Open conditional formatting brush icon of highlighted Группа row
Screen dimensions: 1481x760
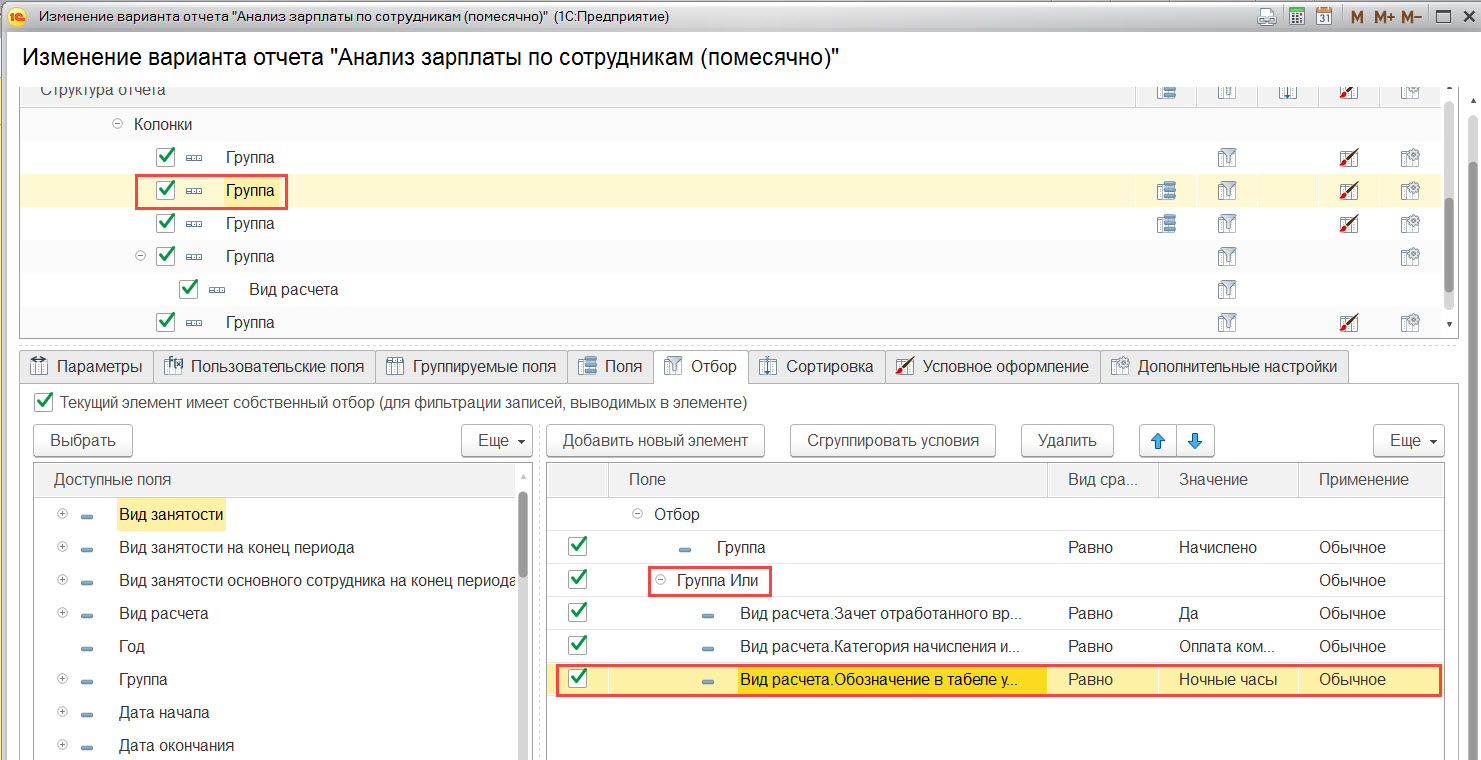1349,190
